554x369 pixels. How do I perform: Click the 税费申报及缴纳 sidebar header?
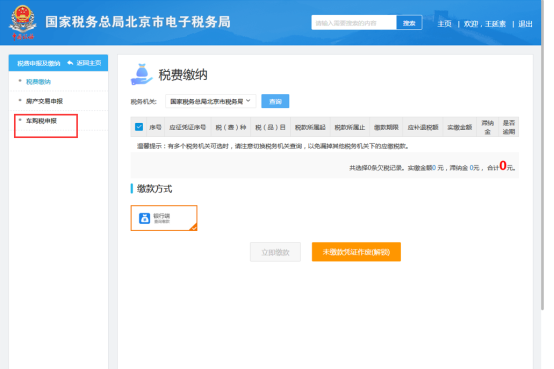[x=39, y=63]
